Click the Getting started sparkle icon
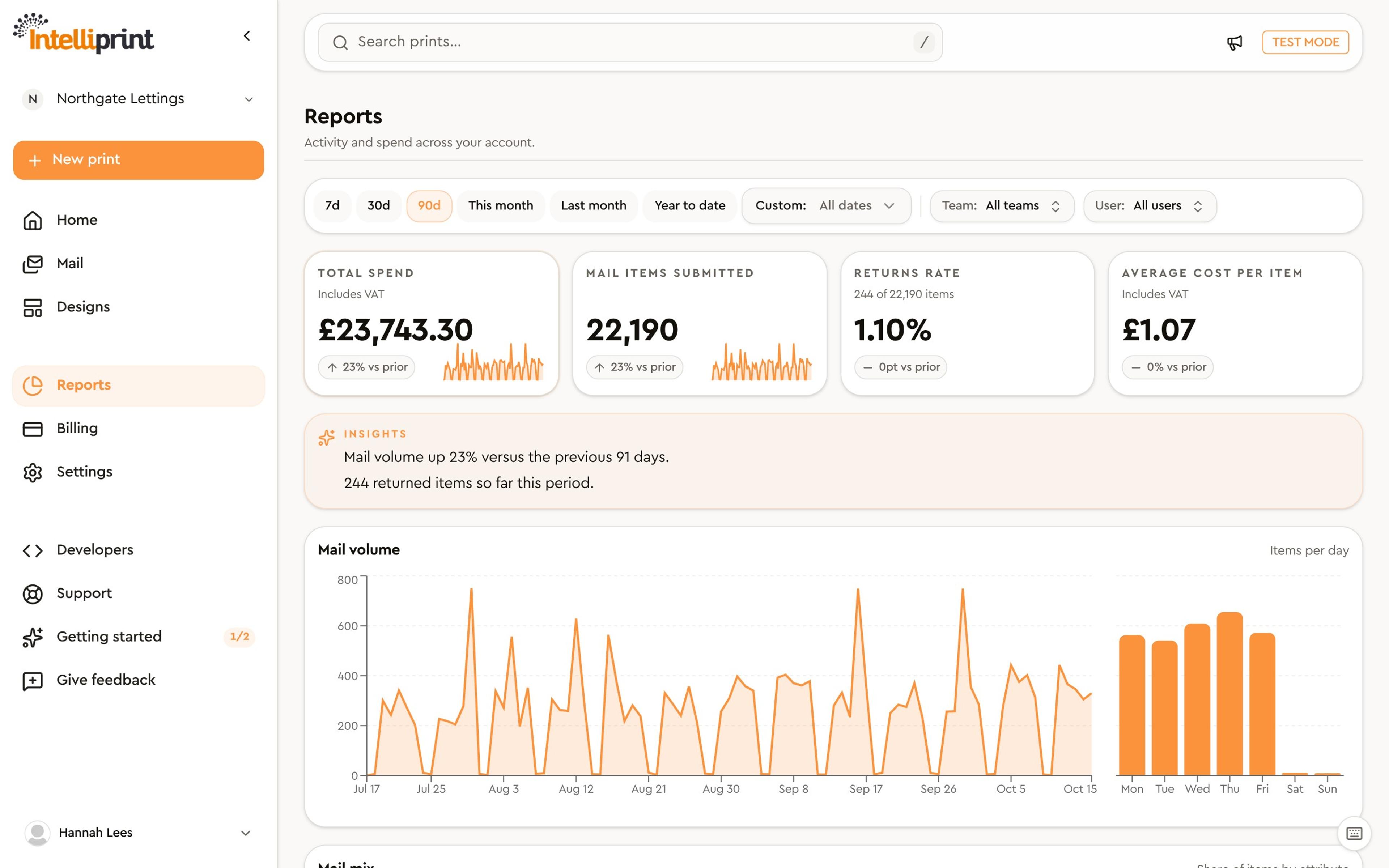Viewport: 1389px width, 868px height. 33,637
